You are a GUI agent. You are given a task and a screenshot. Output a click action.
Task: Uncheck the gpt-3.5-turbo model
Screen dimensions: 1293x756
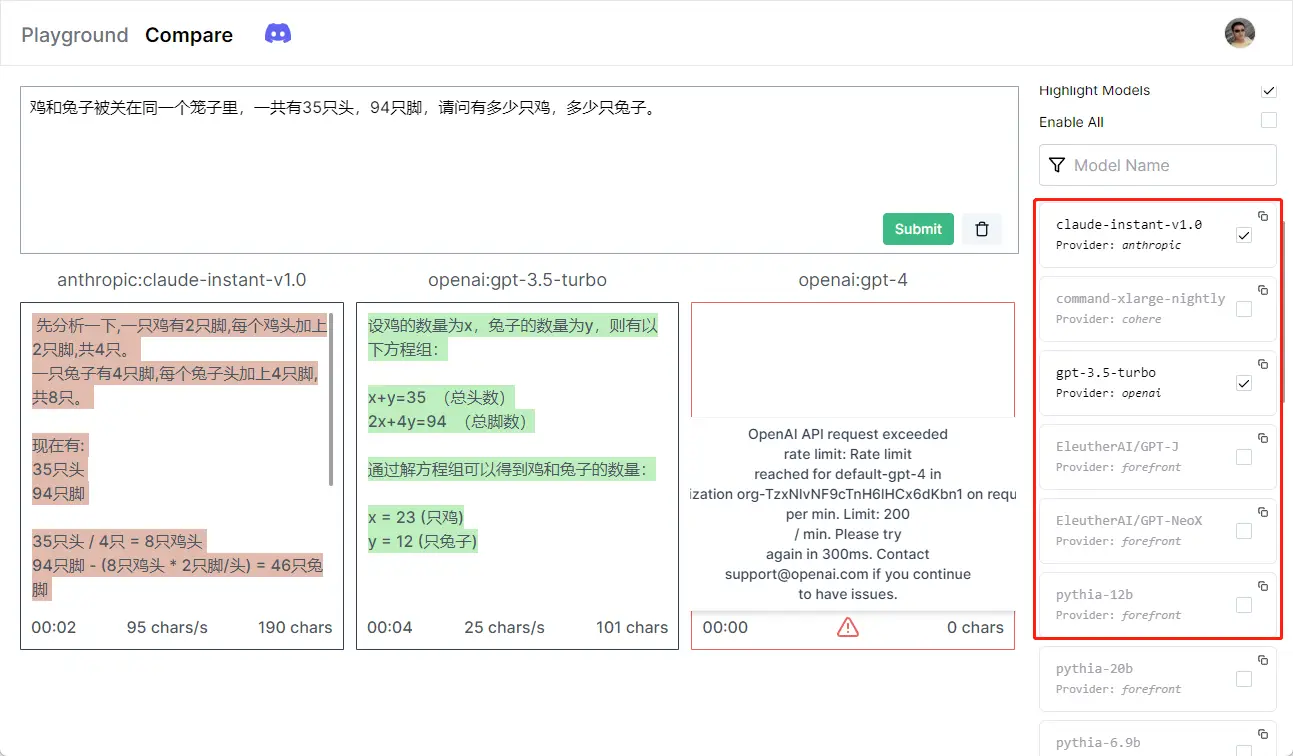pos(1244,383)
